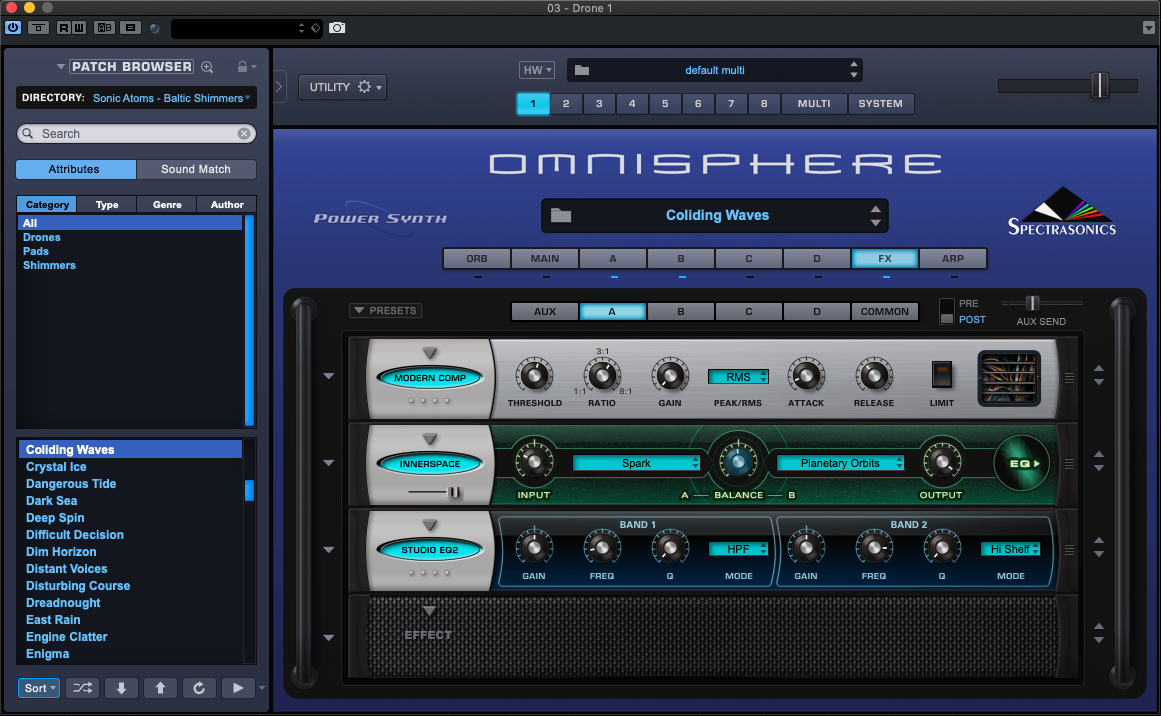Step to next patch with down arrow
This screenshot has width=1161, height=716.
click(121, 688)
